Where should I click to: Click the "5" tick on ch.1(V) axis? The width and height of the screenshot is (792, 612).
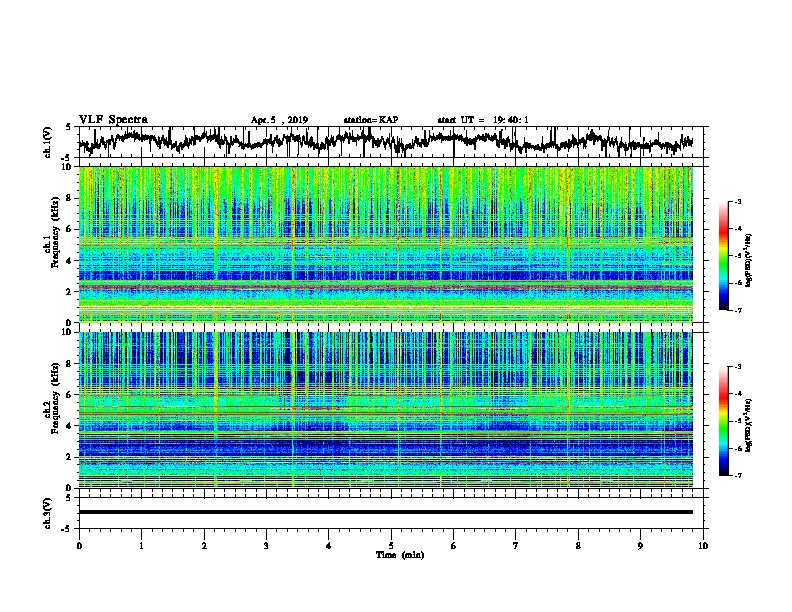coord(69,128)
